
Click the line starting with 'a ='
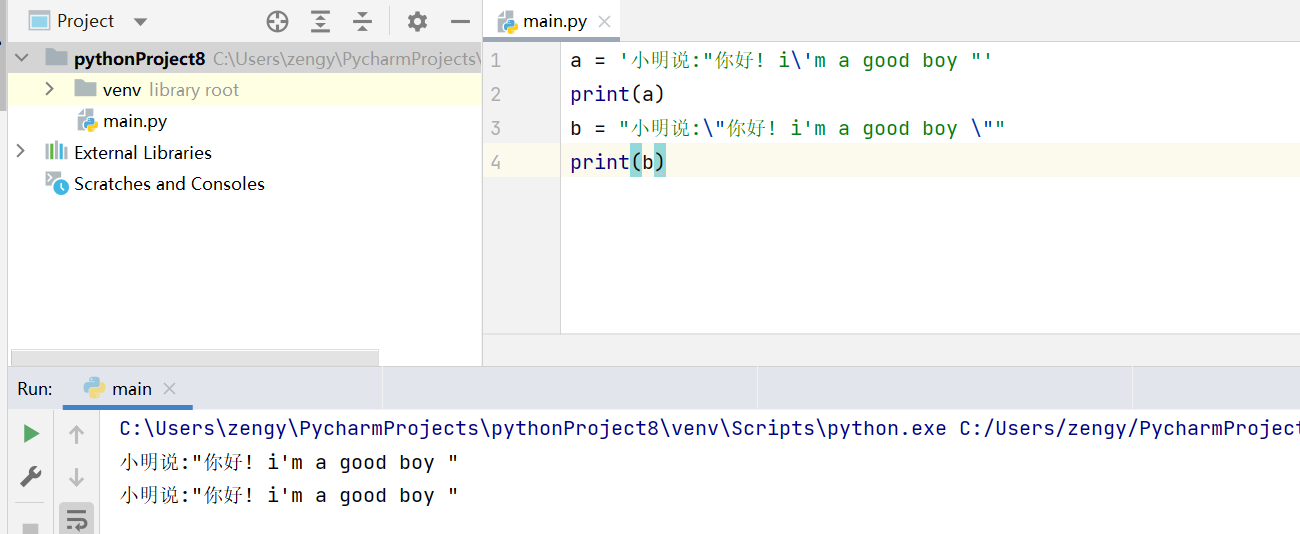[781, 60]
